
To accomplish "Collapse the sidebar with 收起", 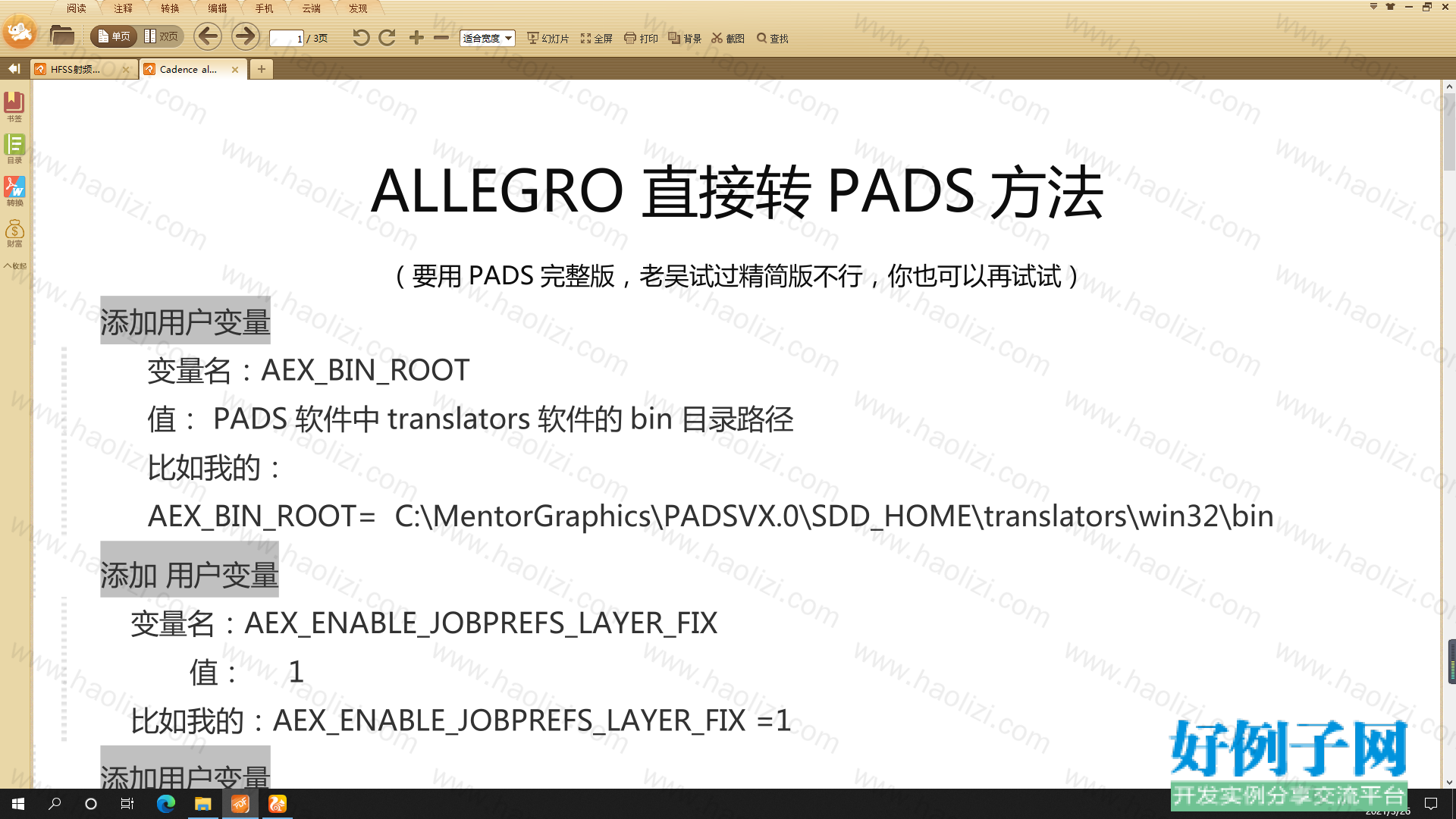I will 15,266.
